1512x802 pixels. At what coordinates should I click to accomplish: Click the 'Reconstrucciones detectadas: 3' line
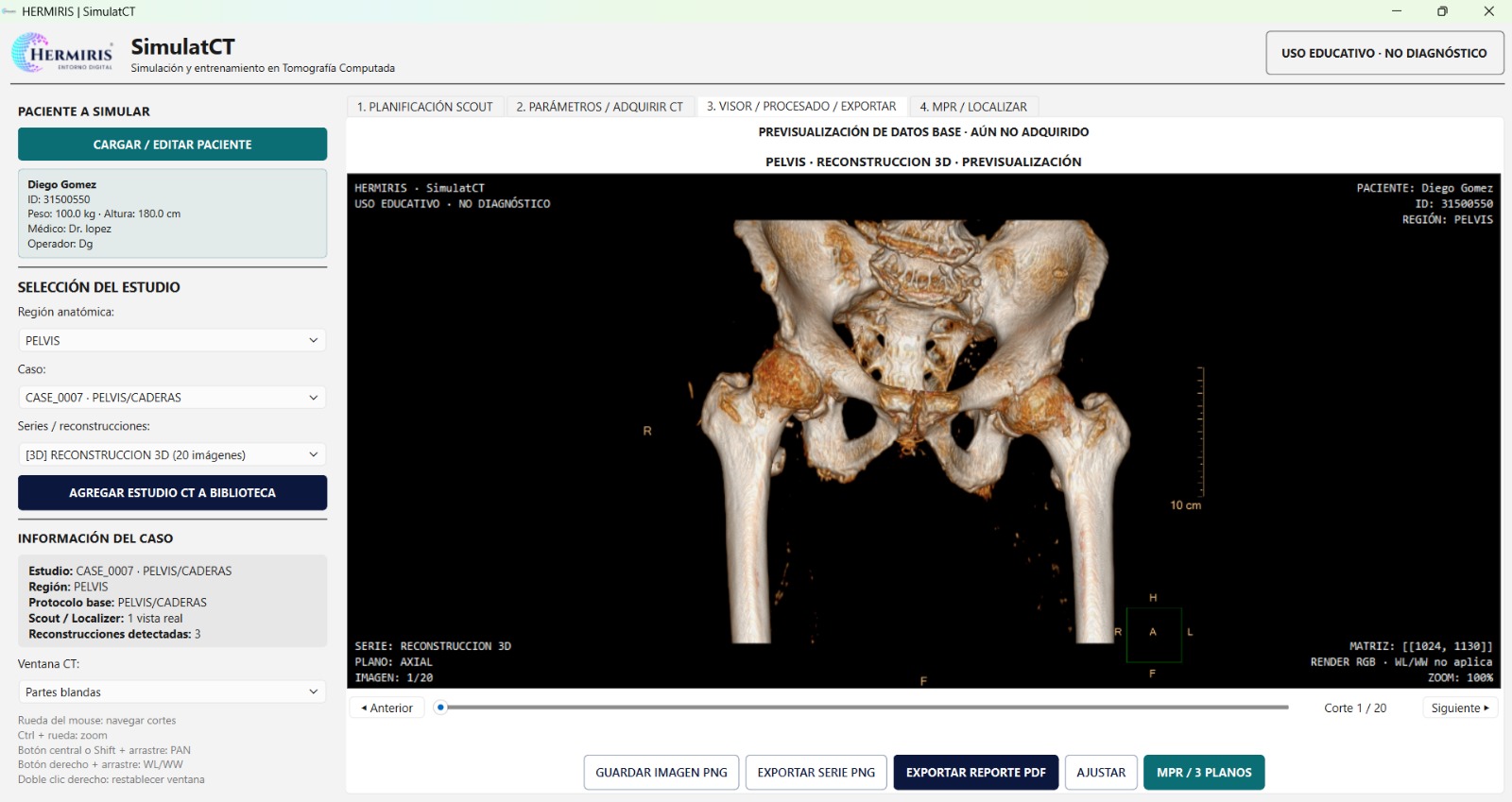(x=114, y=634)
